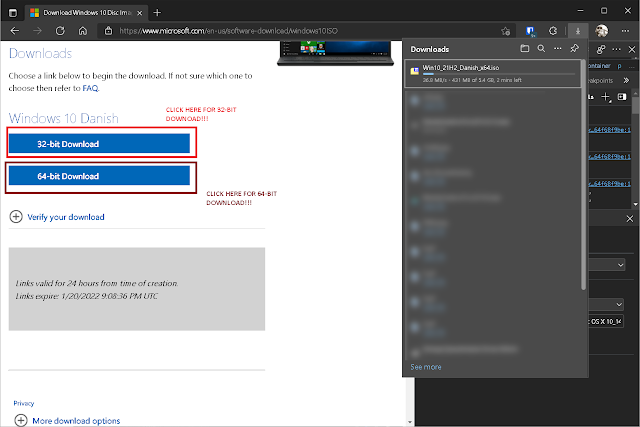Click the address bar URL
This screenshot has height=427, width=640.
[x=229, y=31]
